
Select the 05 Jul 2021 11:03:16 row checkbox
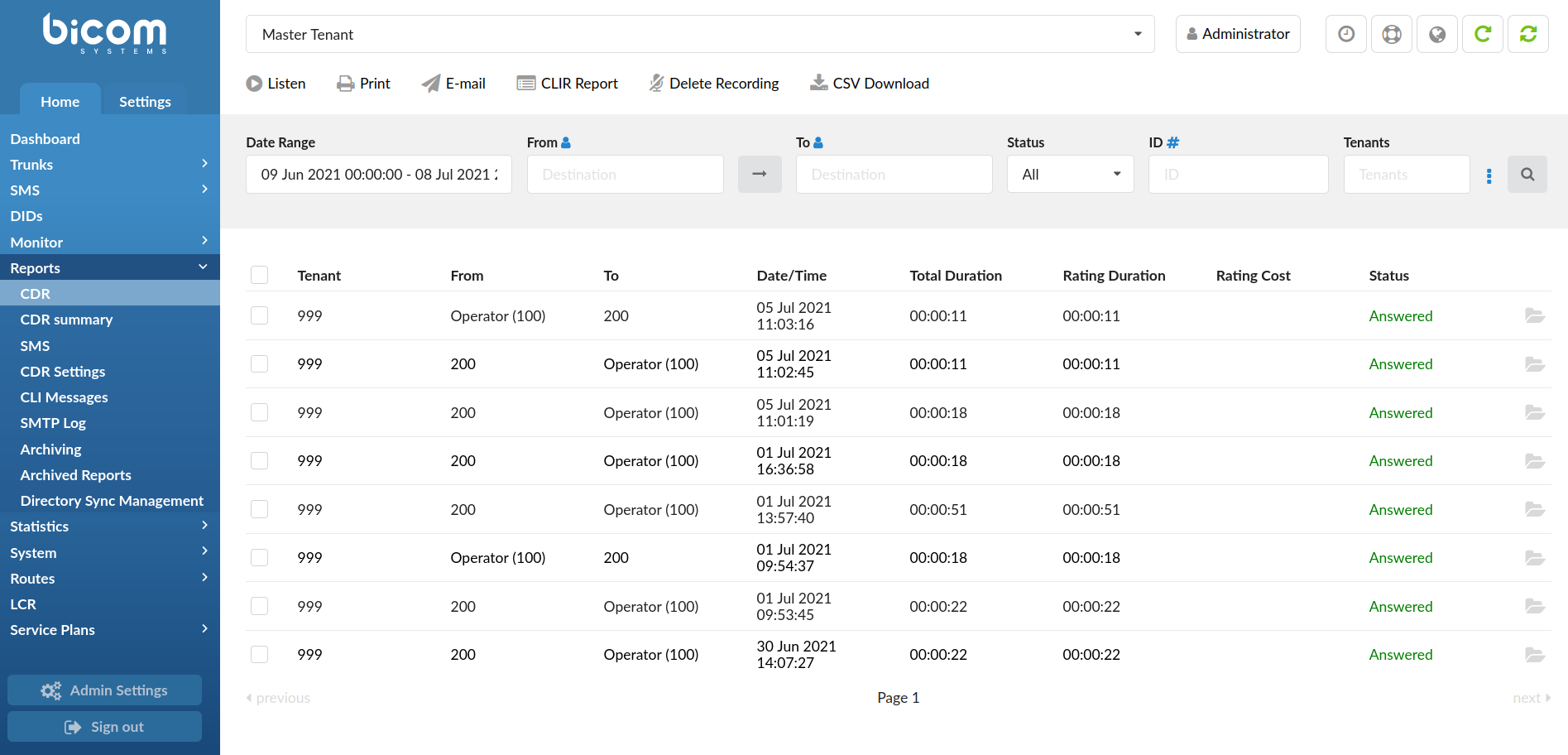pos(260,315)
